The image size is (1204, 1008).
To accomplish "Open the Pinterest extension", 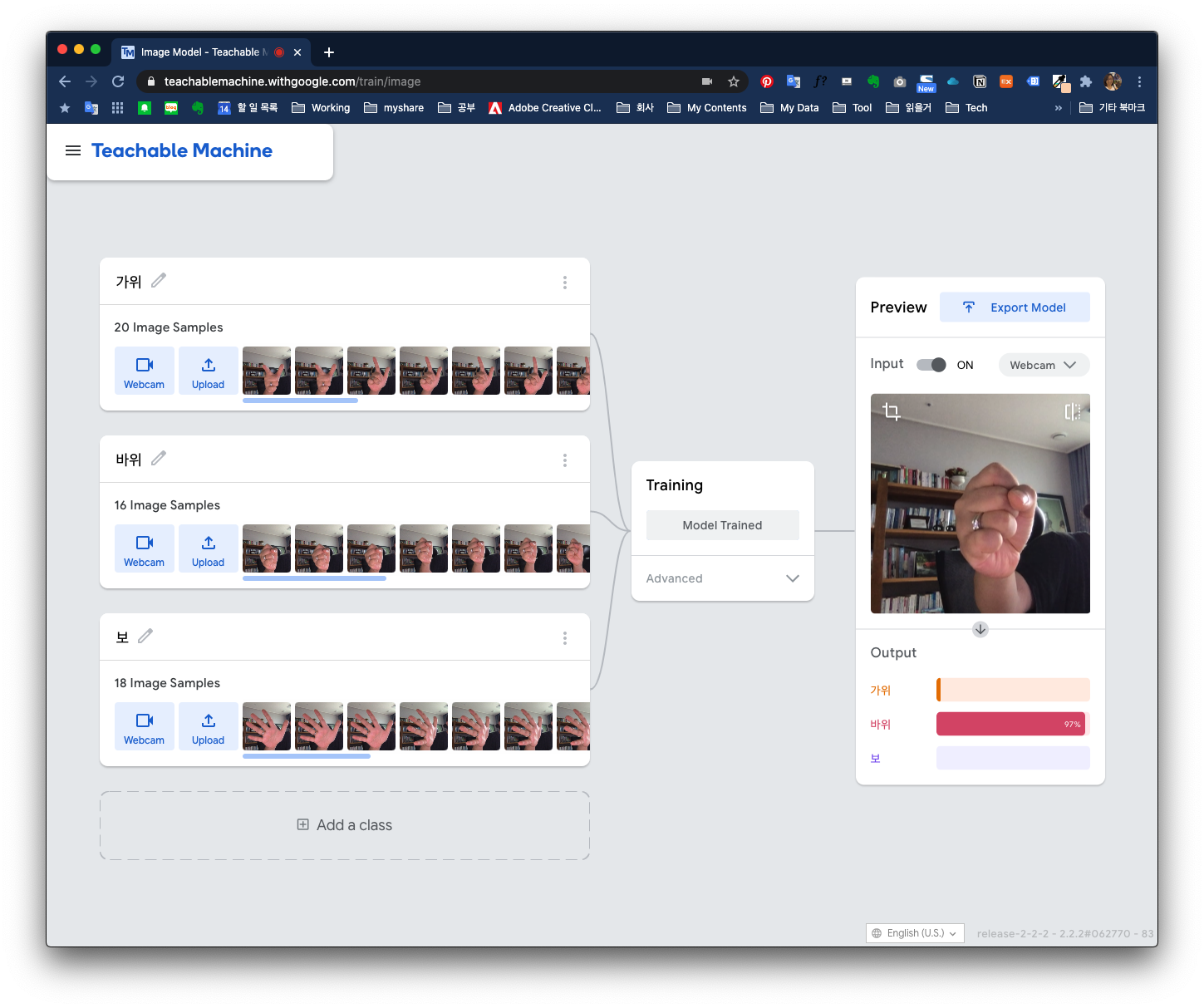I will 767,81.
